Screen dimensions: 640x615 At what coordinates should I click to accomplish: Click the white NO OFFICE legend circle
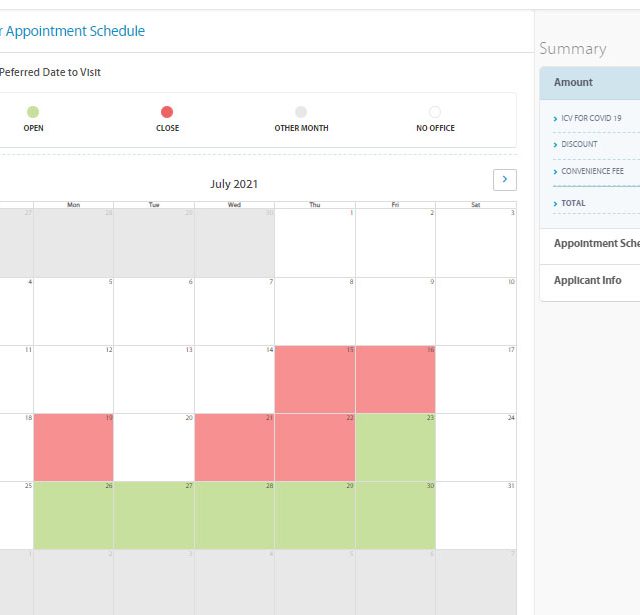click(434, 112)
